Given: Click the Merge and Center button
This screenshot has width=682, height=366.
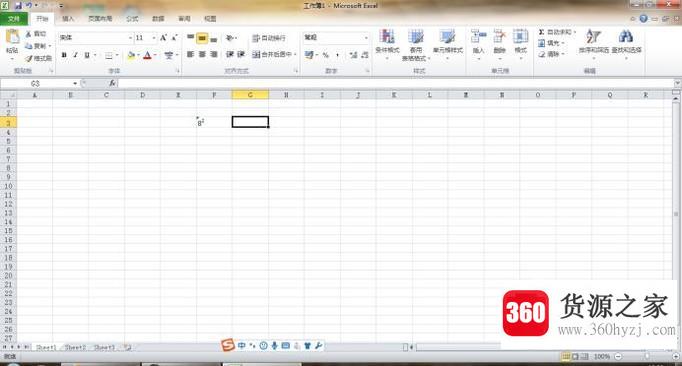Looking at the screenshot, I should pos(273,55).
